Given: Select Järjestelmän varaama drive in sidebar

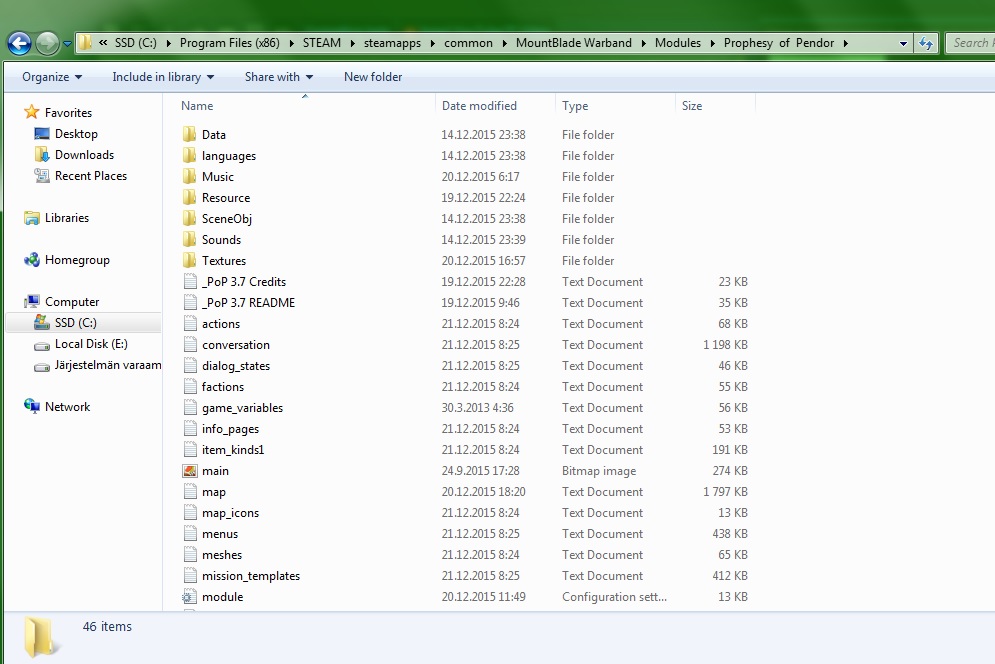Looking at the screenshot, I should 107,364.
